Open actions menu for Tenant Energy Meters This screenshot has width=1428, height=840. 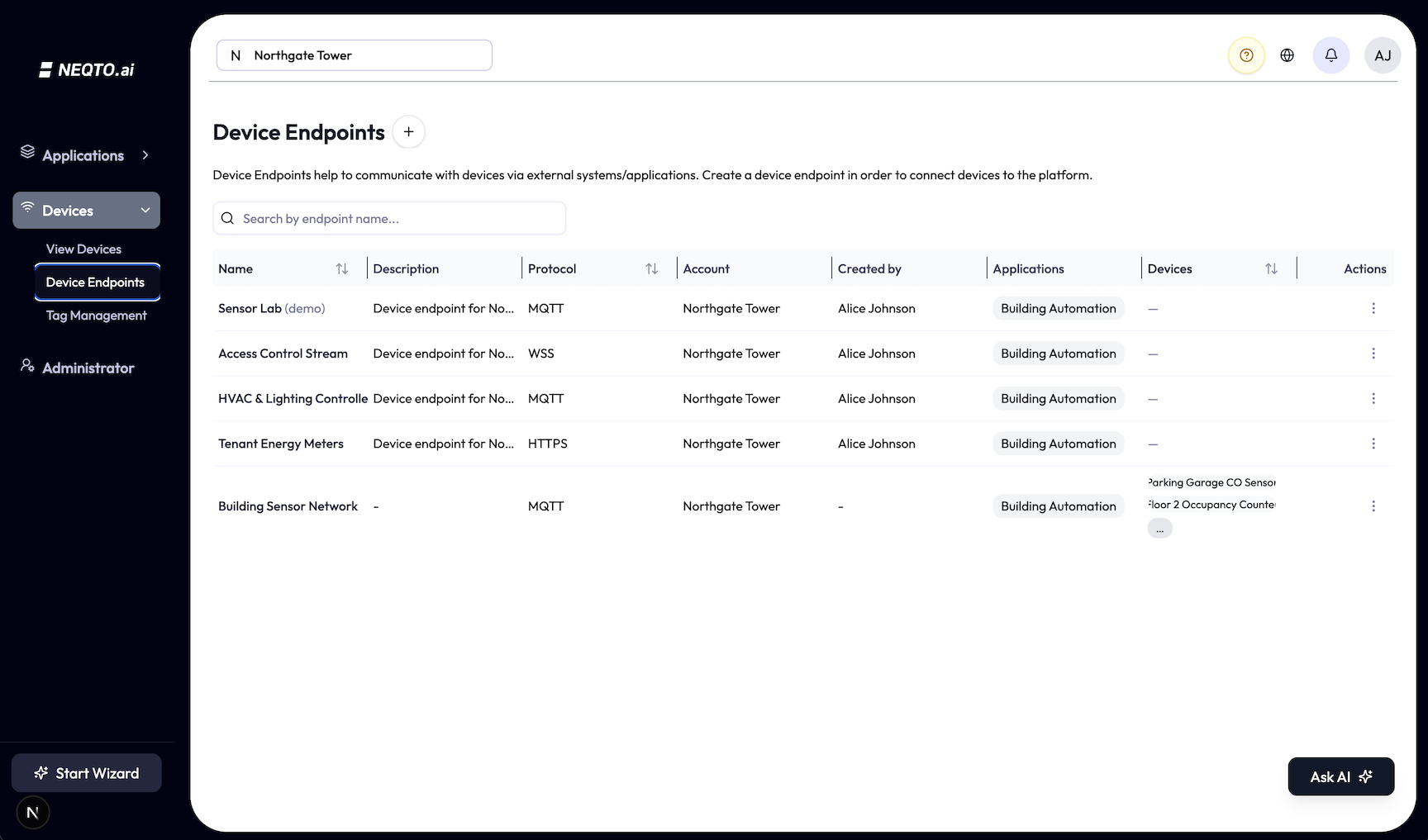[x=1373, y=444]
